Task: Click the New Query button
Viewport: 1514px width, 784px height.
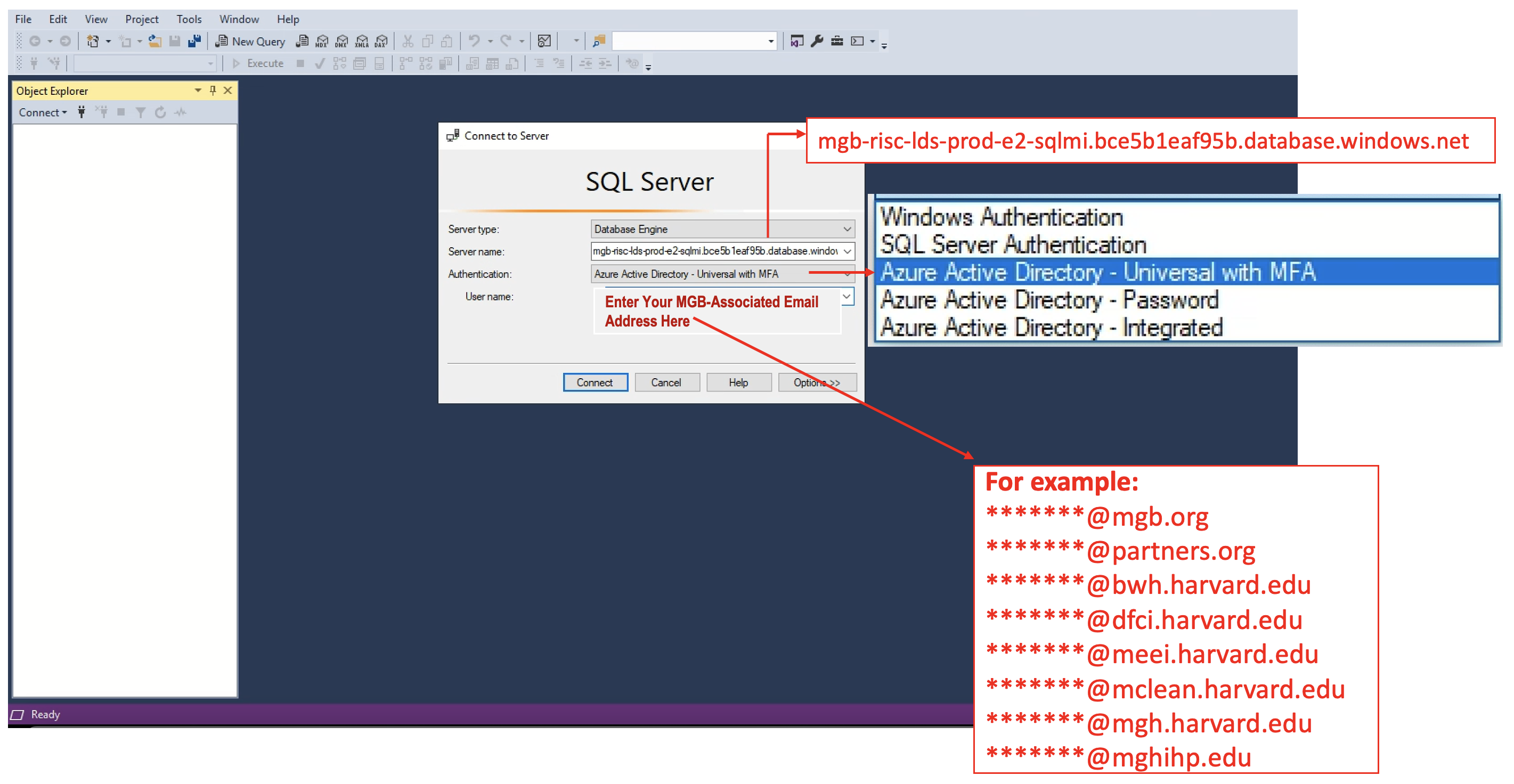Action: (x=251, y=41)
